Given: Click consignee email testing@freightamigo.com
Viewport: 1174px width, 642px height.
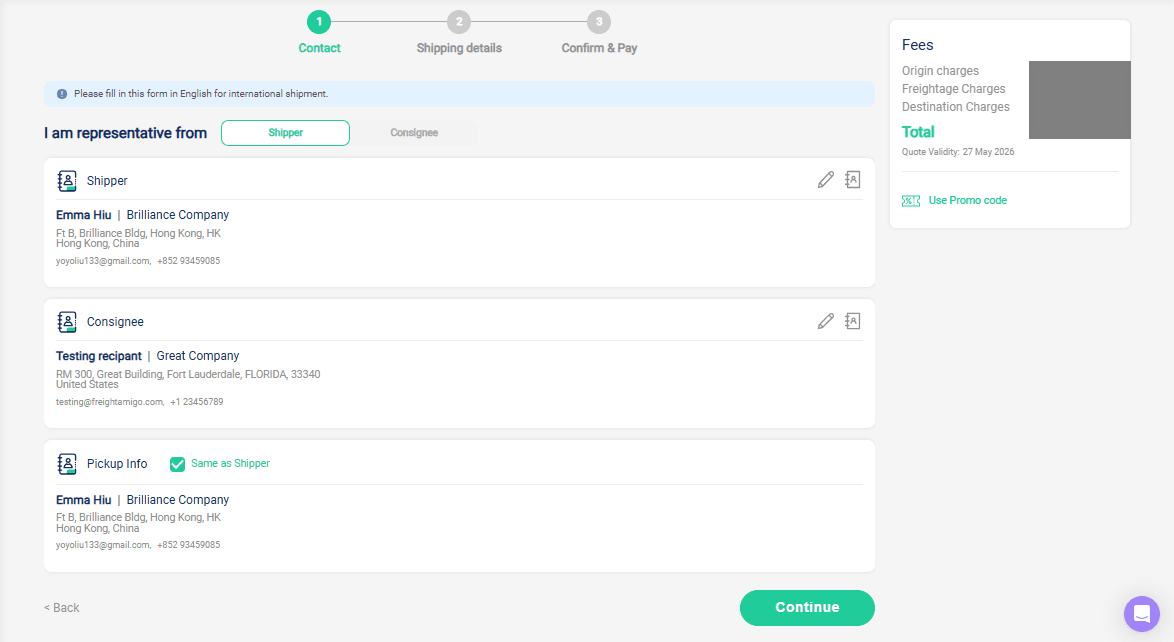Looking at the screenshot, I should coord(110,402).
